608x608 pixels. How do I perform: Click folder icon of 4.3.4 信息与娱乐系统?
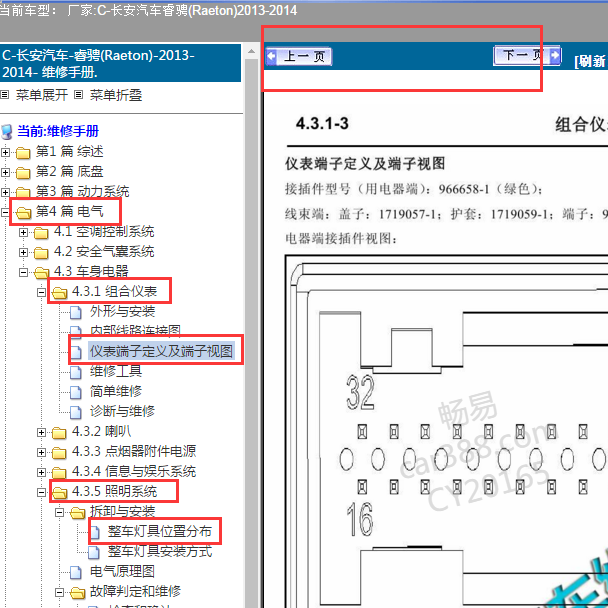click(x=59, y=473)
